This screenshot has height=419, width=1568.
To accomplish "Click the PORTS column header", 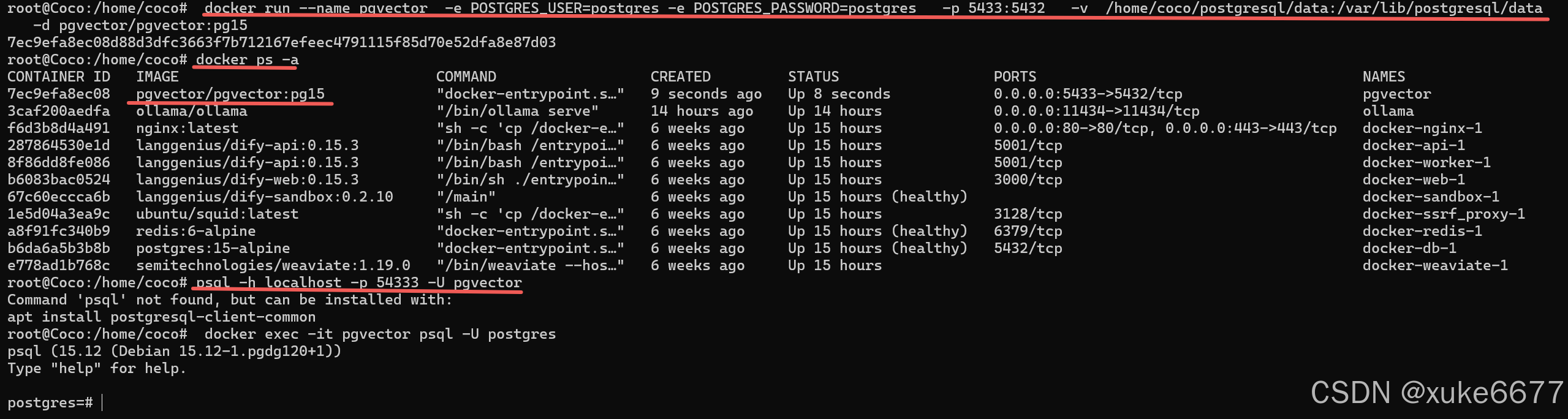I will 1015,77.
